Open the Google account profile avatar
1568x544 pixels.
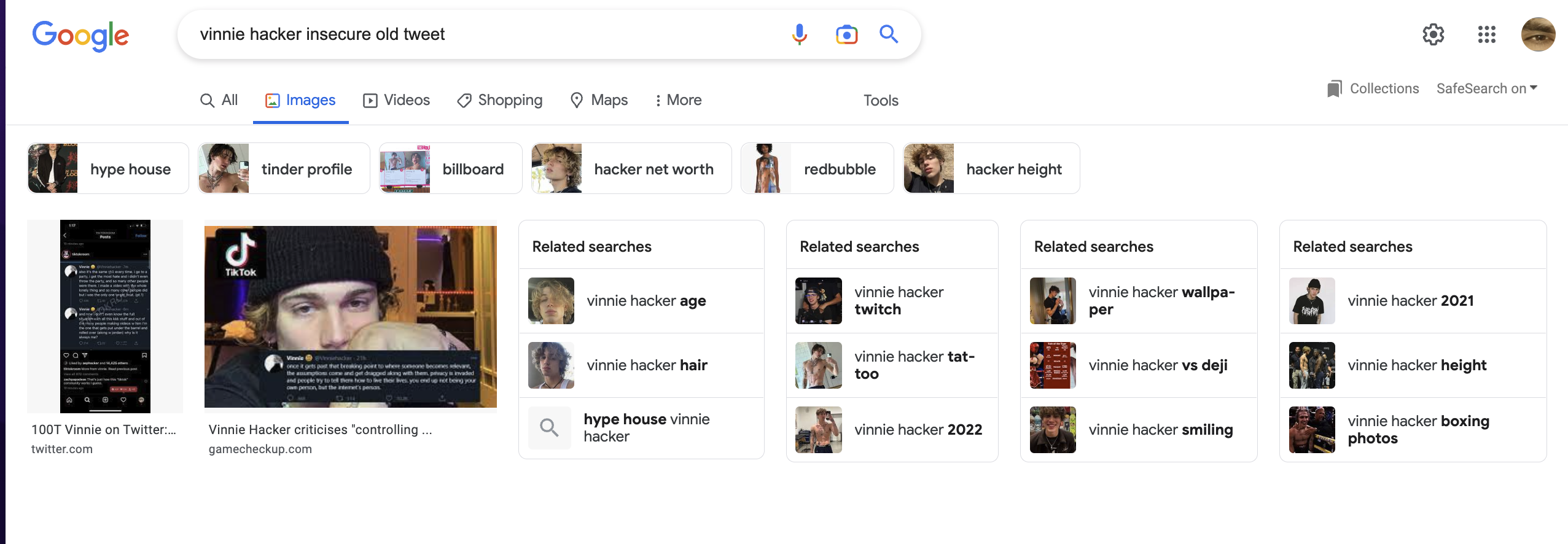click(x=1538, y=34)
